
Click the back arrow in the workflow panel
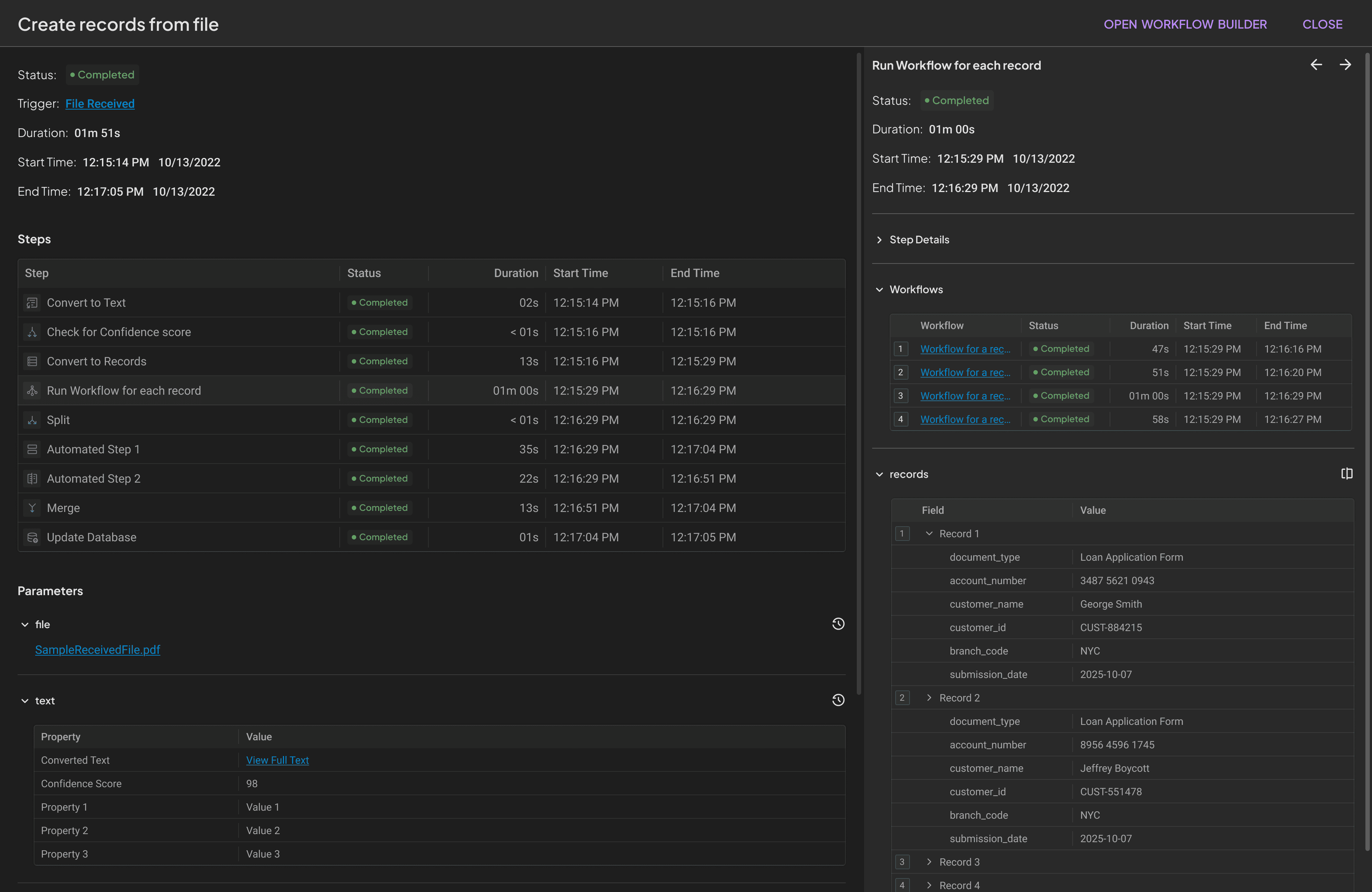pos(1316,64)
